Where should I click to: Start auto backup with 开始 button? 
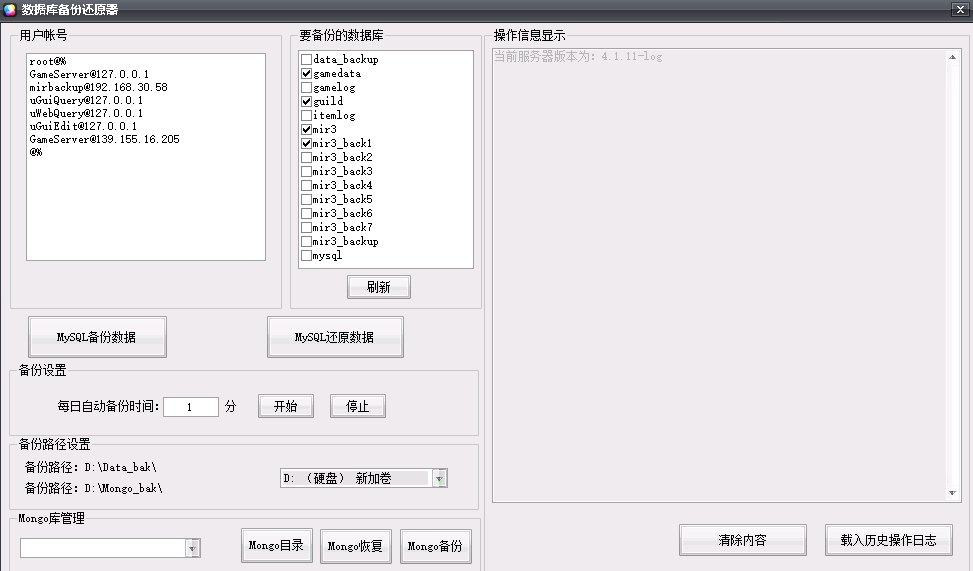pyautogui.click(x=286, y=406)
